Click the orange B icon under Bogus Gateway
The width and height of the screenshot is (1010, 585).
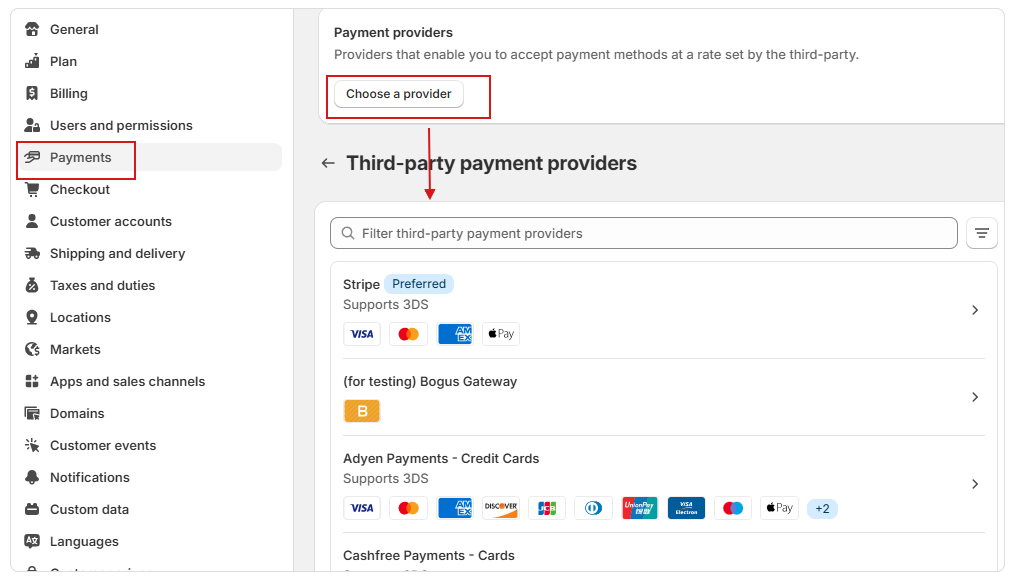coord(362,410)
